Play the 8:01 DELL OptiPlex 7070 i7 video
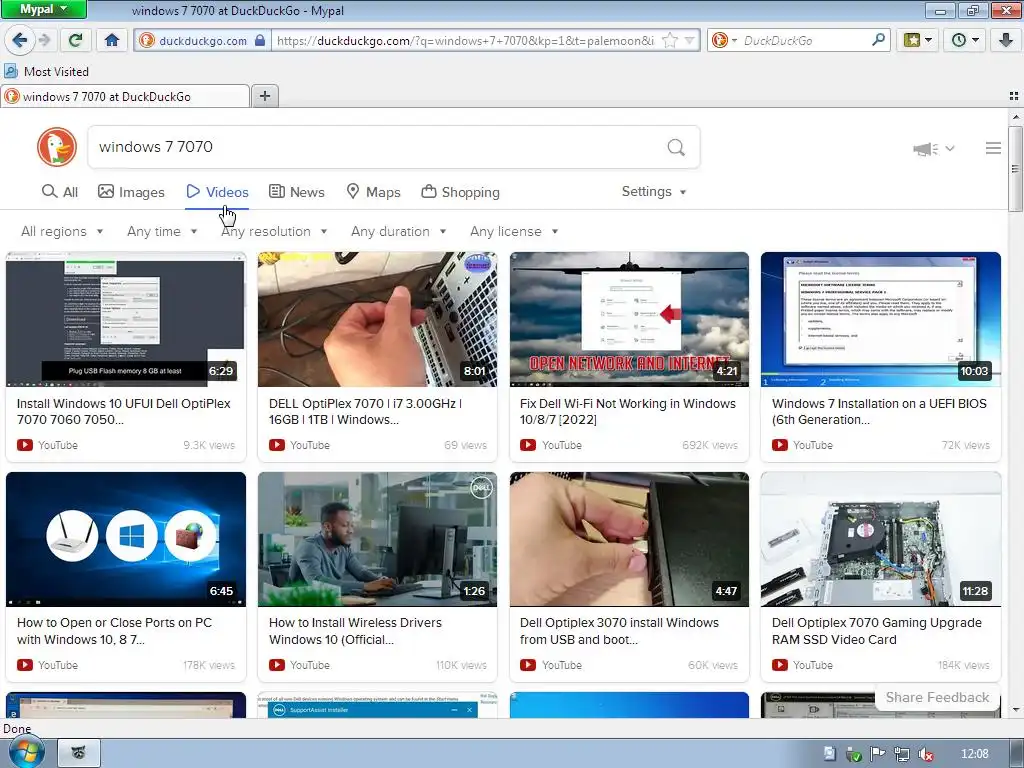This screenshot has height=768, width=1024. click(377, 319)
